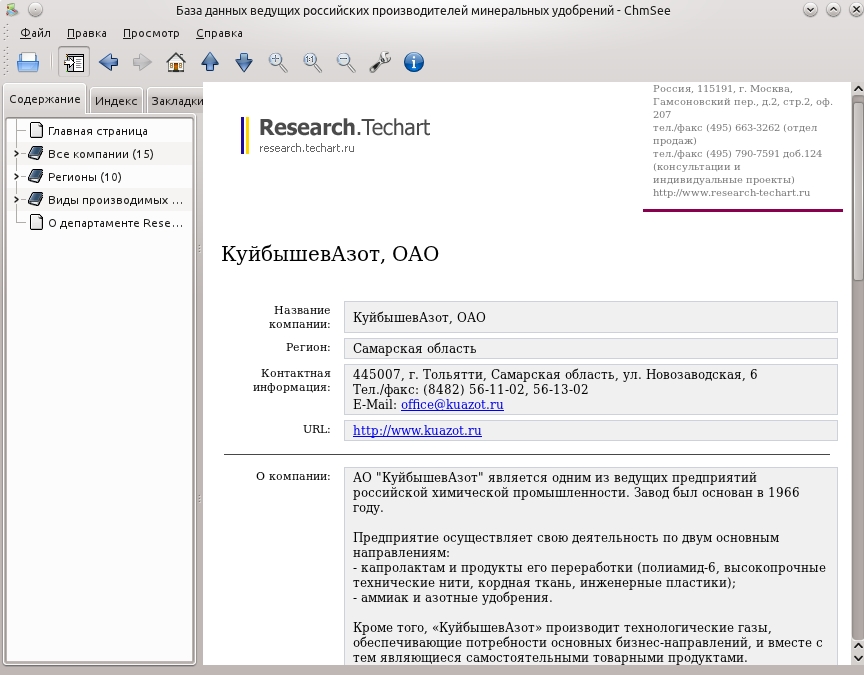
Task: Click the round pin button in title bar
Action: [35, 9]
